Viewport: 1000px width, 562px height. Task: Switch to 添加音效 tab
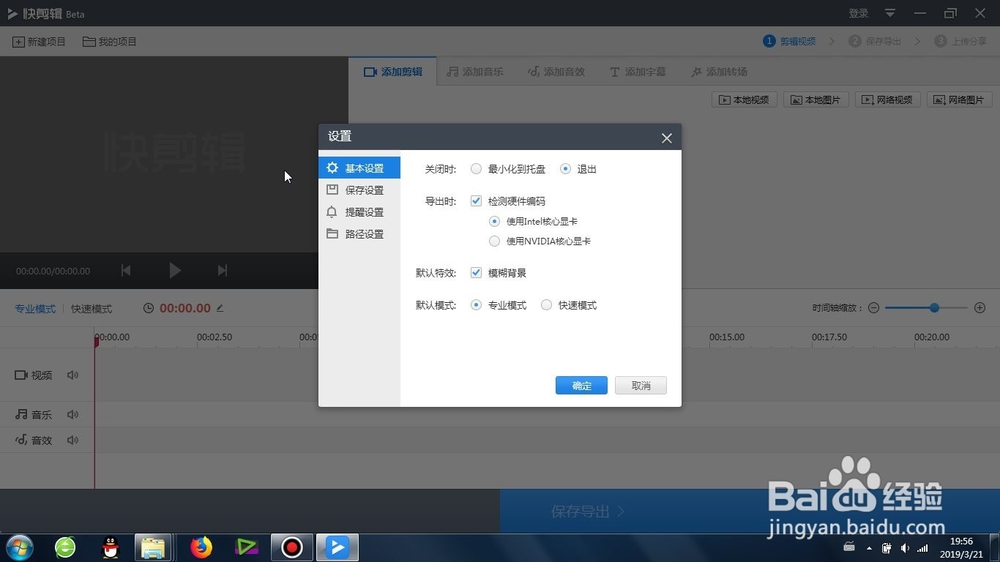click(556, 71)
